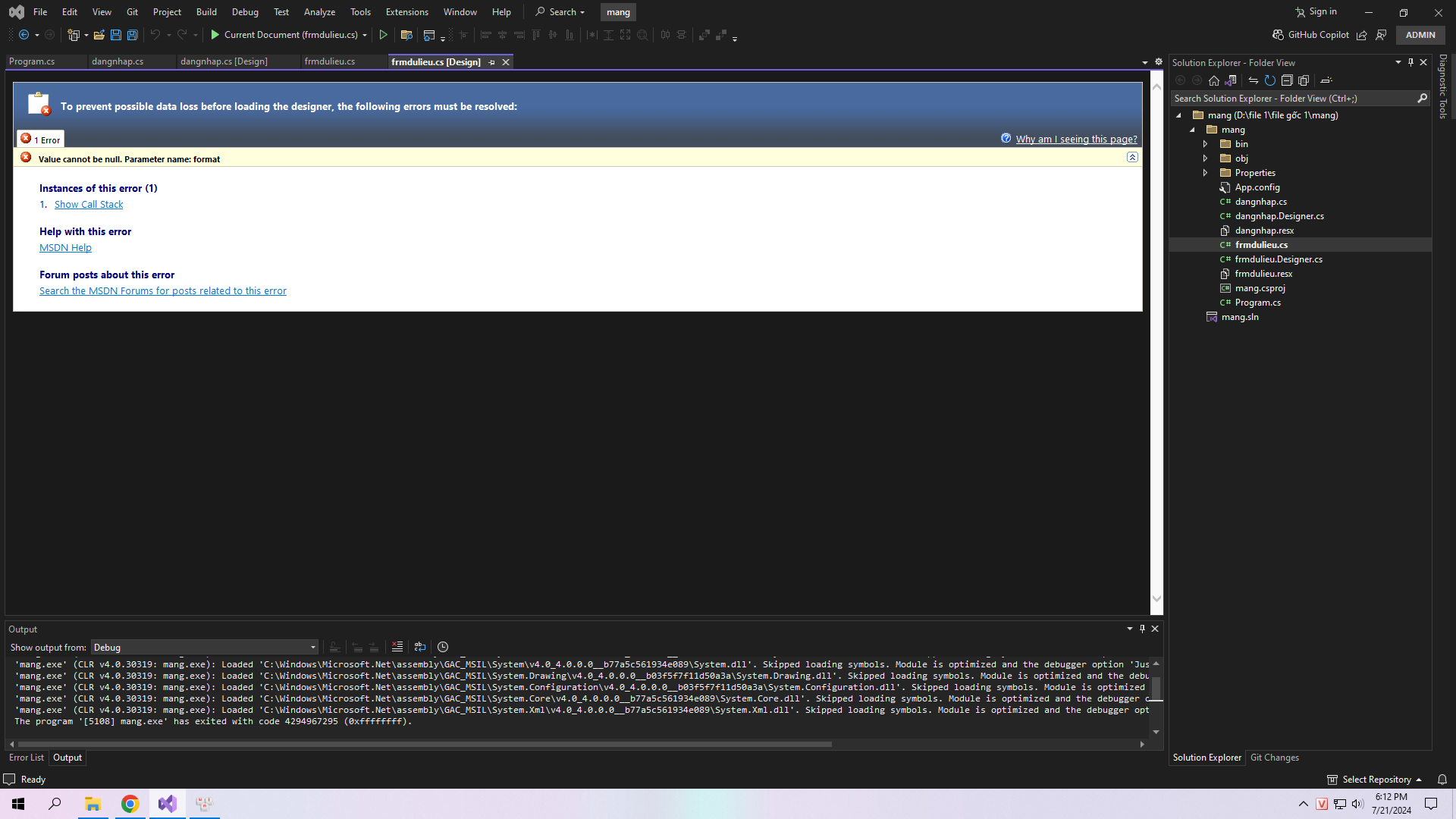Click the Show Call Stack link

pyautogui.click(x=89, y=205)
